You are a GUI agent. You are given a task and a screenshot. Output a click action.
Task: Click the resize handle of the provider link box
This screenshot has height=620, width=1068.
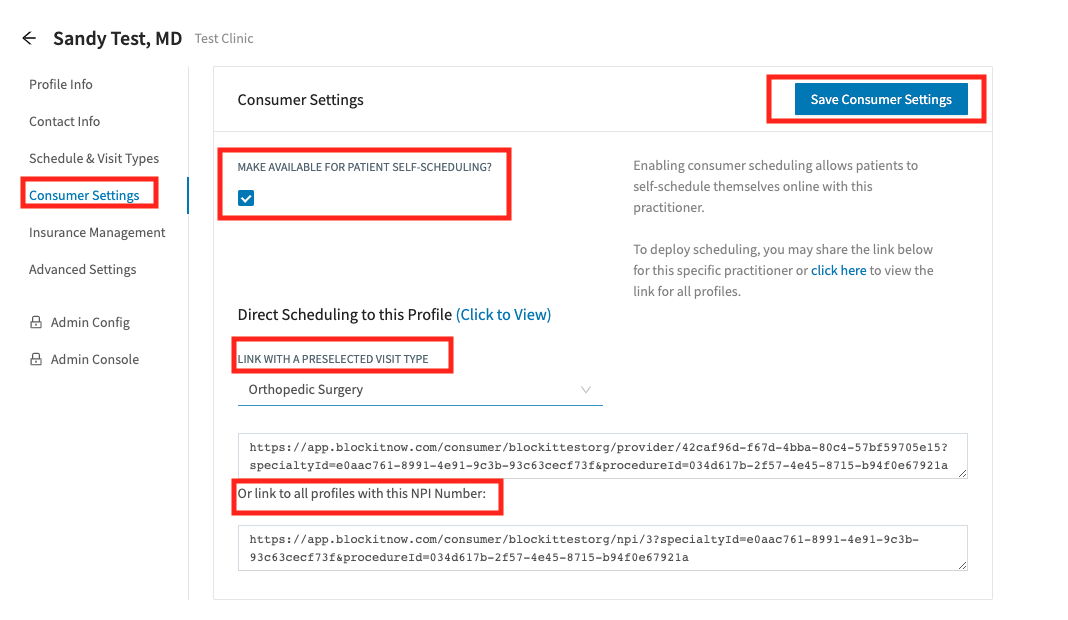962,473
